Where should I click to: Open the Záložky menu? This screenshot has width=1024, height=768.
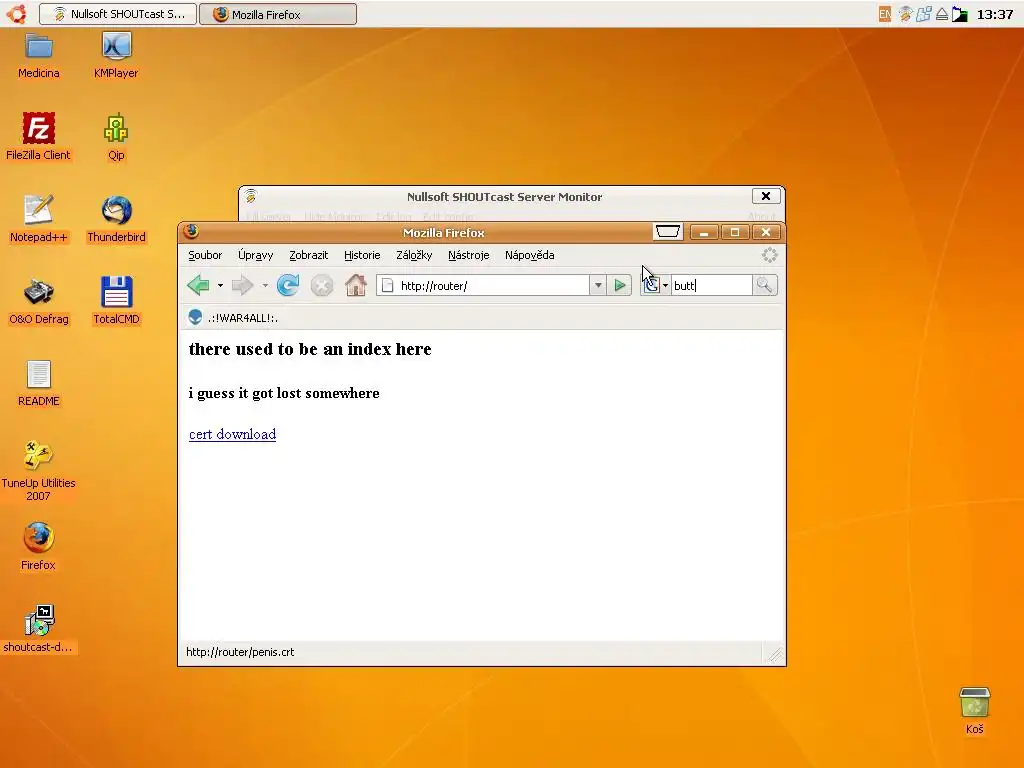414,255
